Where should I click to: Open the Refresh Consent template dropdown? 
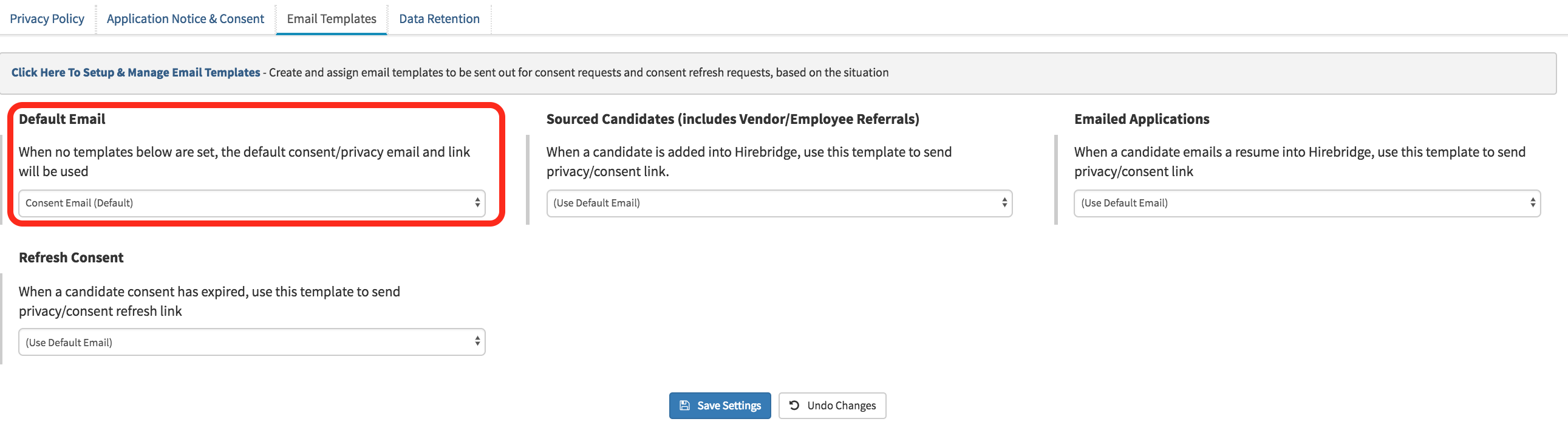click(251, 342)
